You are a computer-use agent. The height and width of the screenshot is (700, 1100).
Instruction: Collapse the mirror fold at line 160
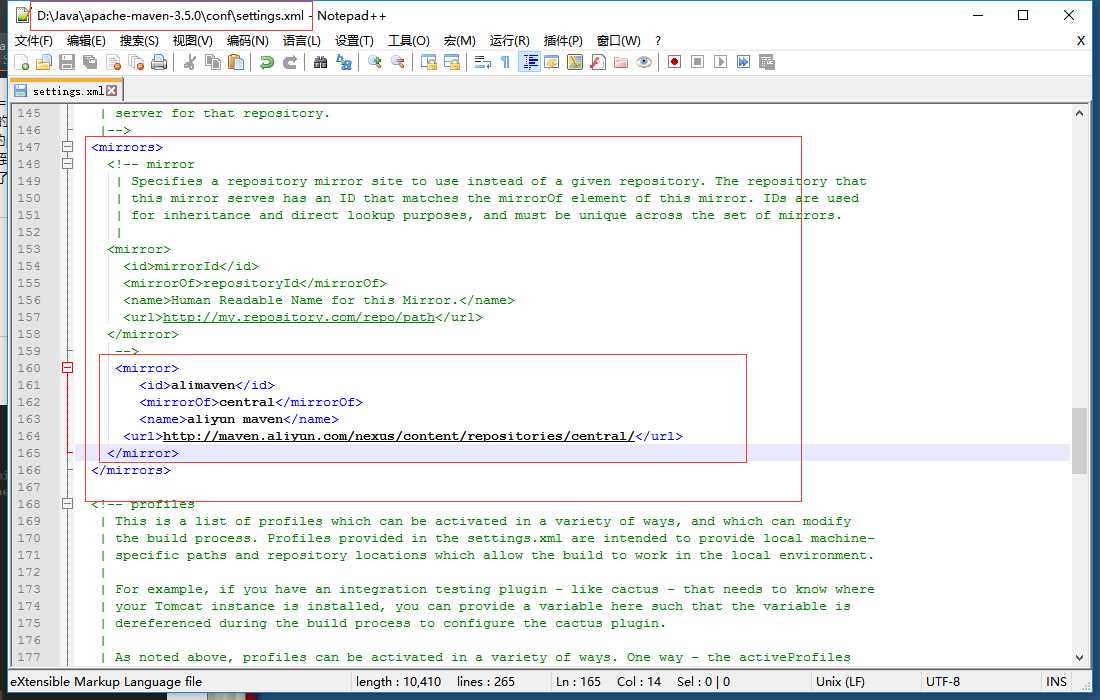tap(67, 368)
